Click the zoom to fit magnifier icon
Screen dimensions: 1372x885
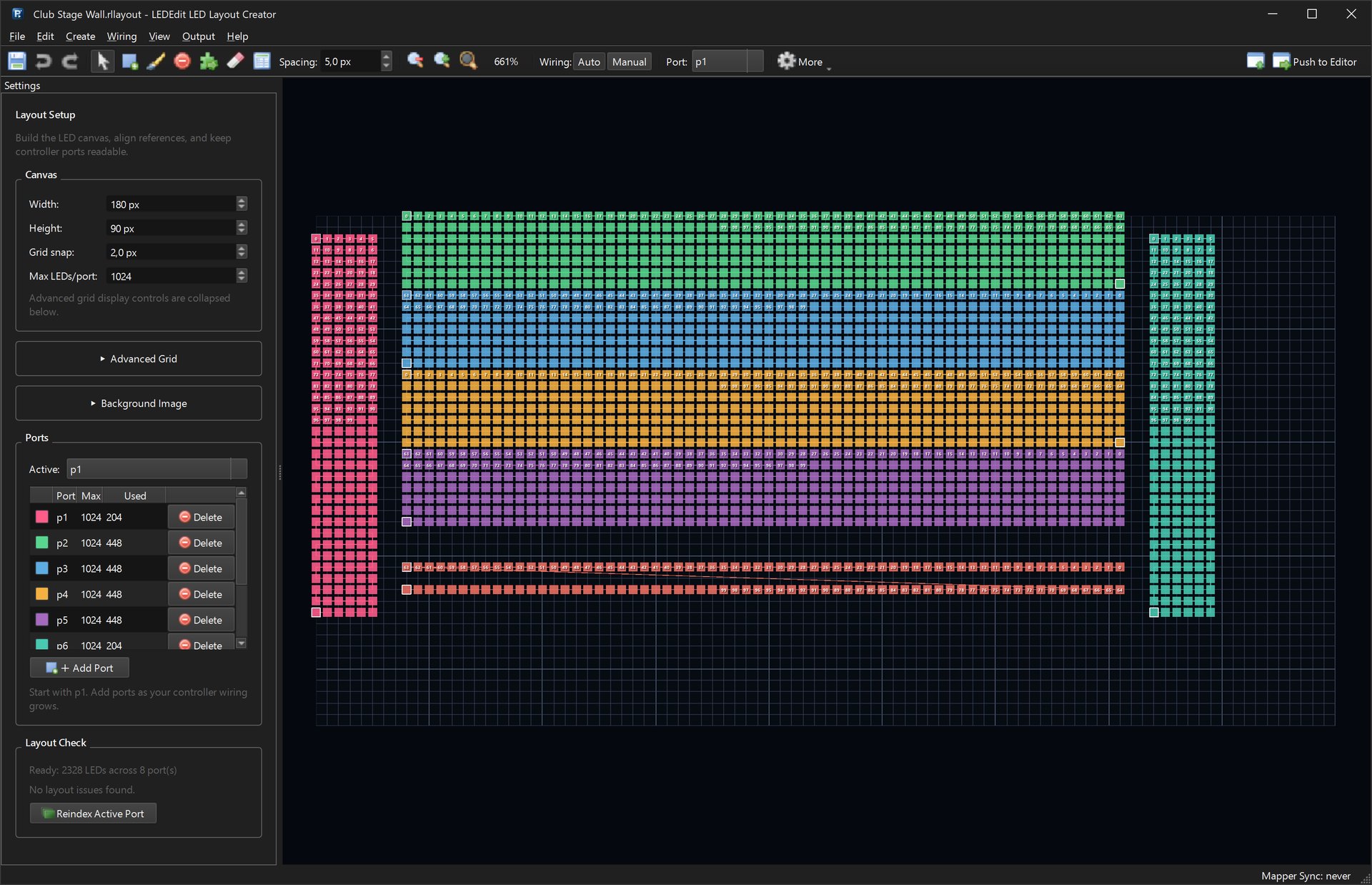[468, 61]
